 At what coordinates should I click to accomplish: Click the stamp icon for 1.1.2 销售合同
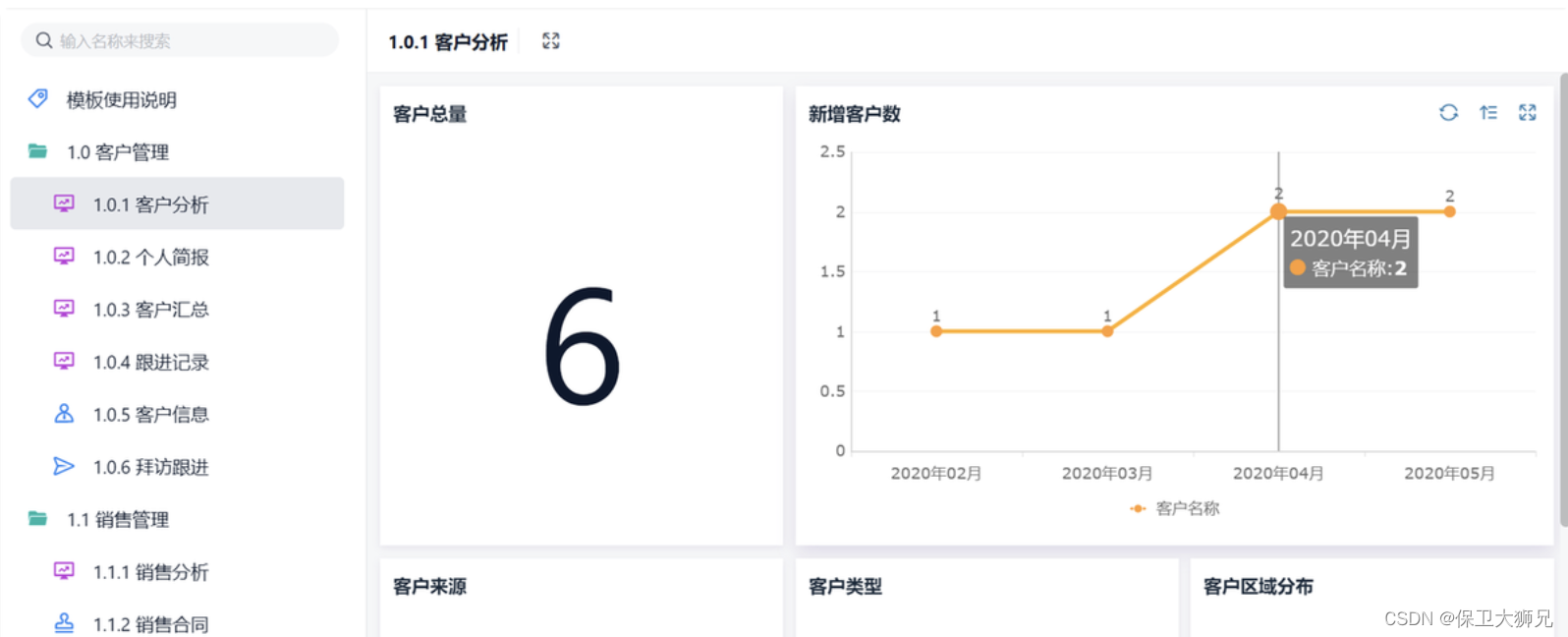pos(64,623)
